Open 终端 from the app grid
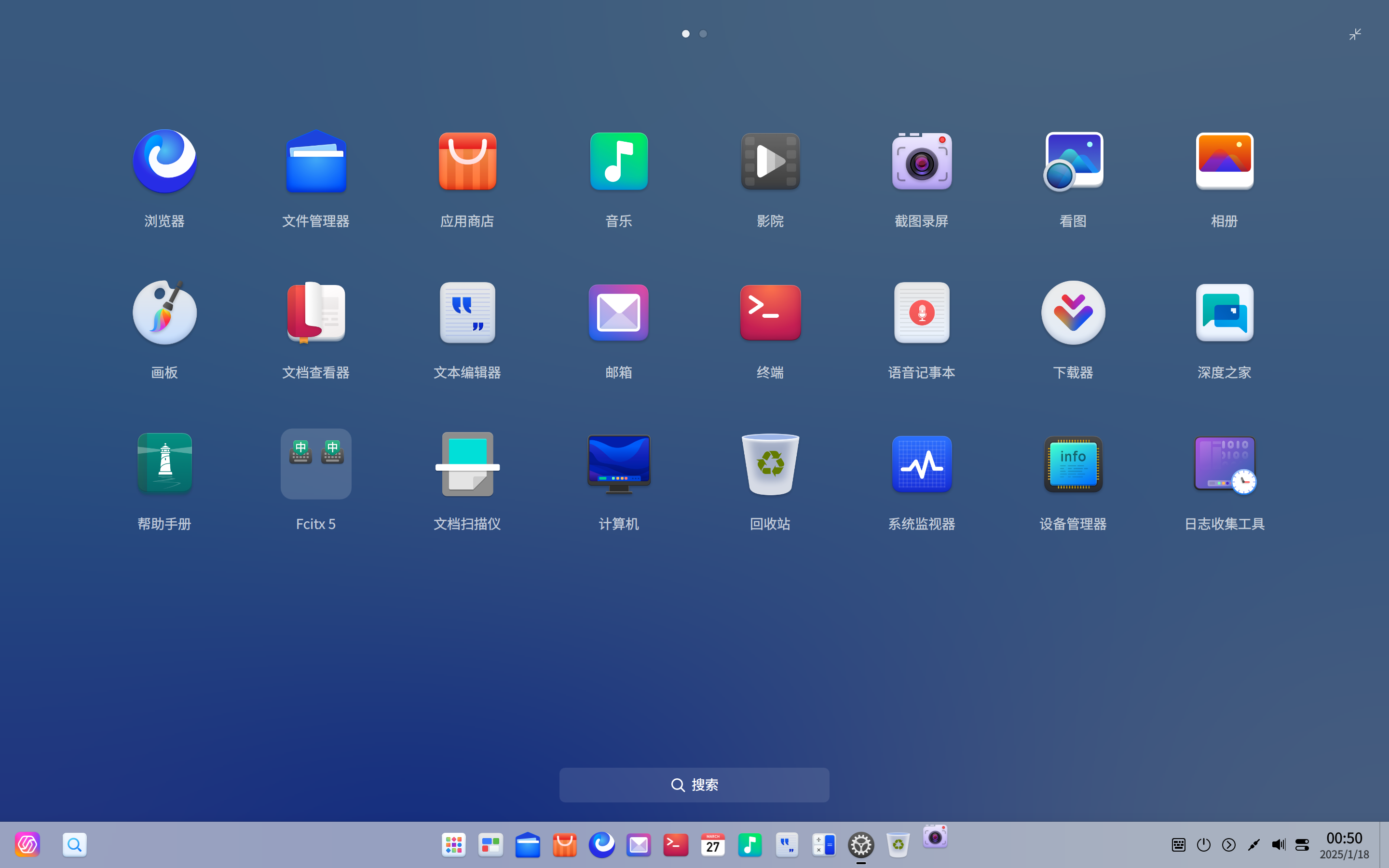 770,312
